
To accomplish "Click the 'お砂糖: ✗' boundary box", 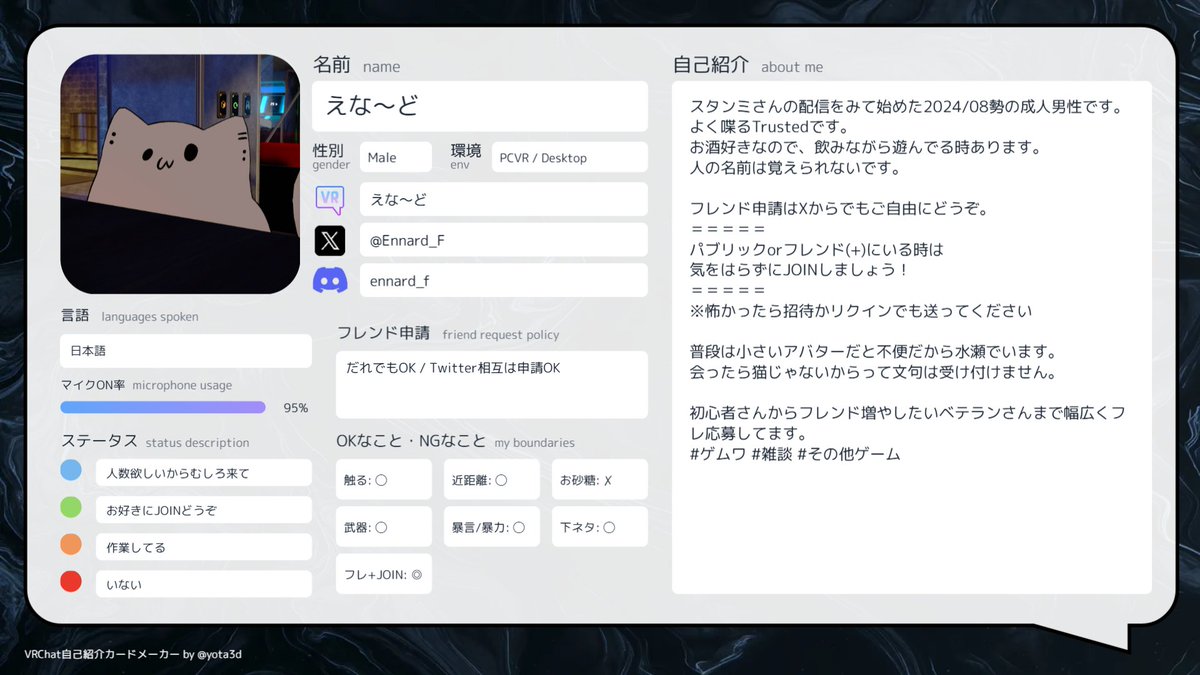I will pos(600,479).
